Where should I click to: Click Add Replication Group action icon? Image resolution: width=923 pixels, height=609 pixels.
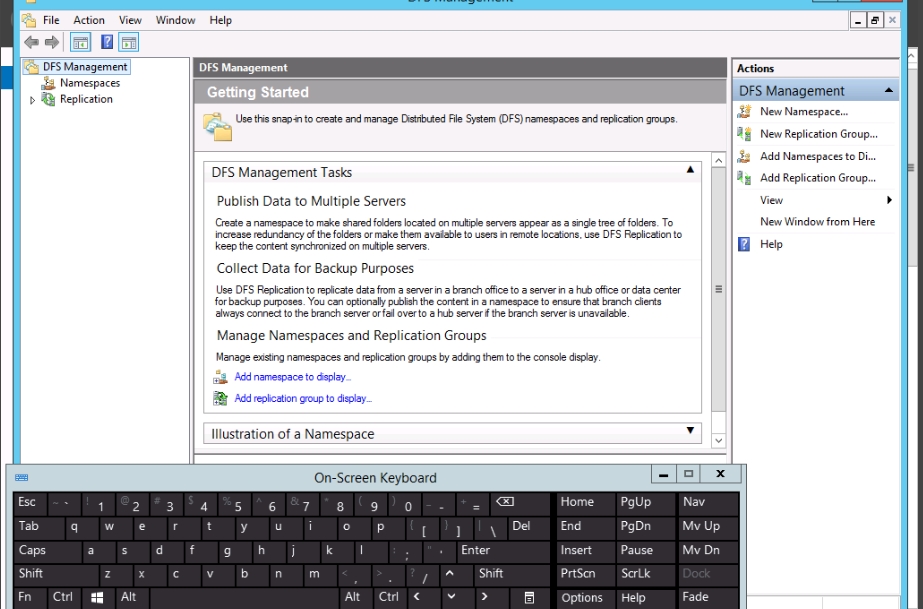click(744, 178)
